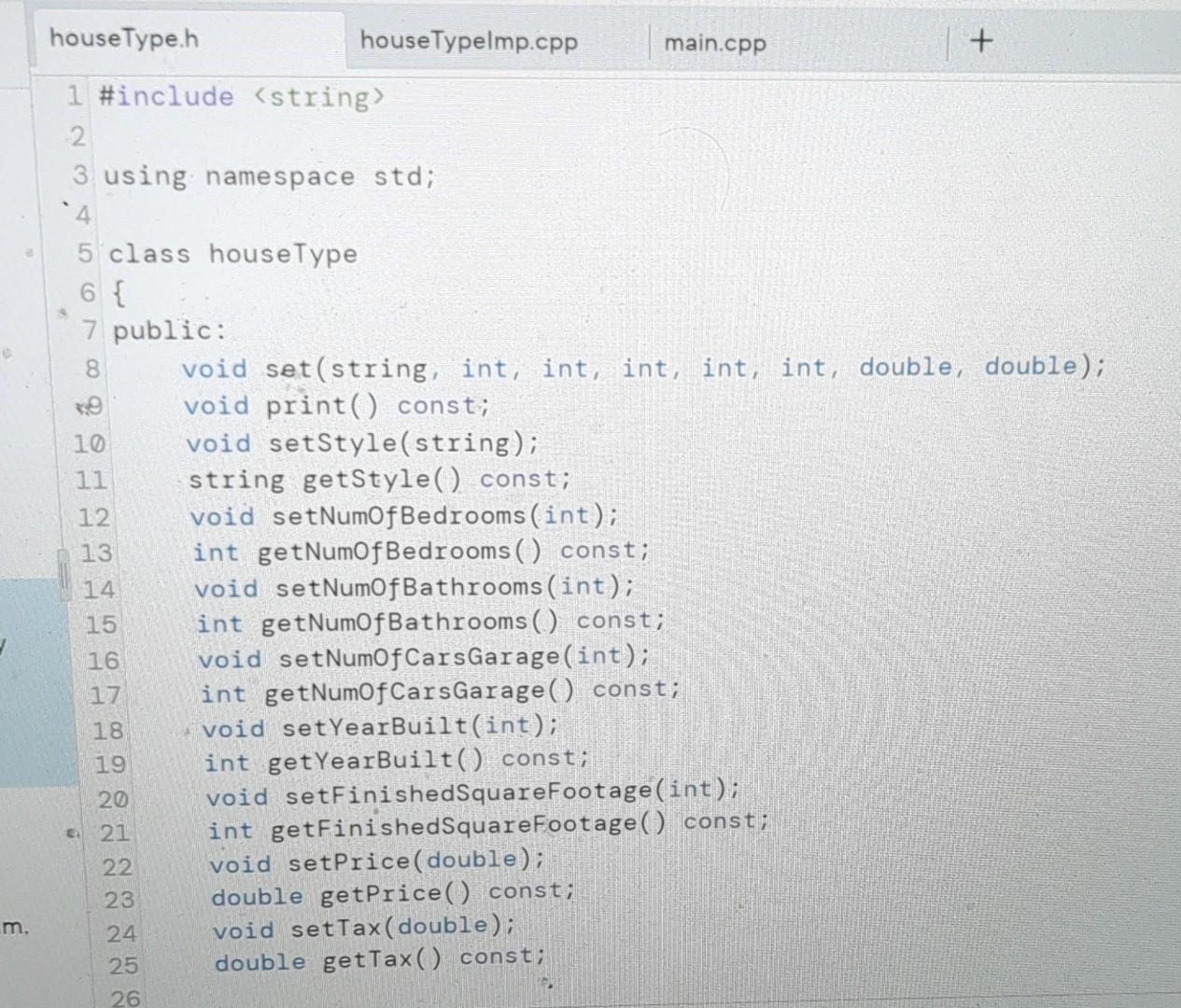Click the using namespace std statement

[x=271, y=176]
